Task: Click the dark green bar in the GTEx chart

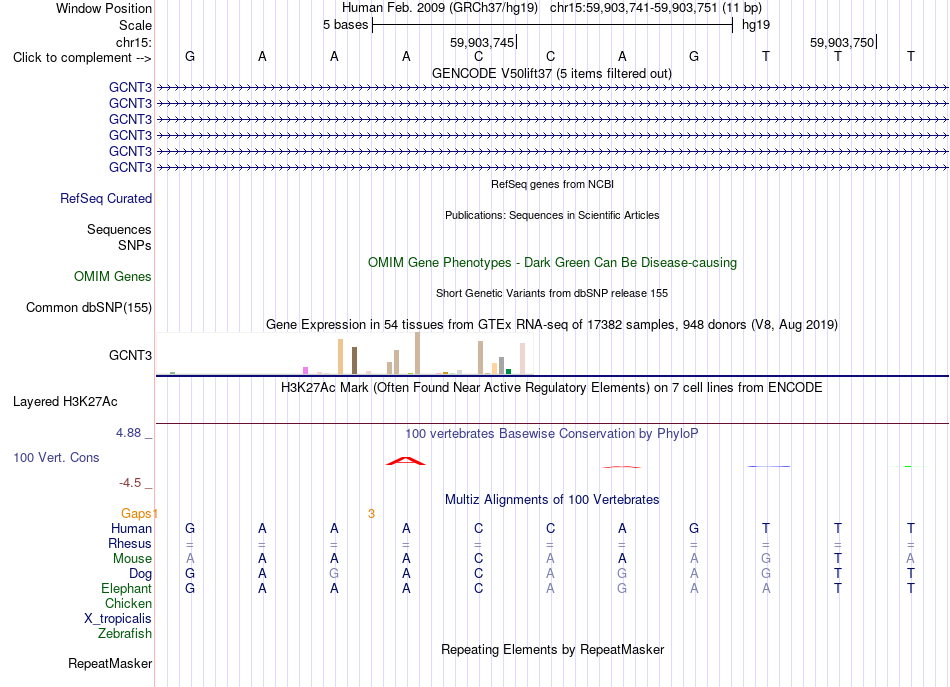Action: pyautogui.click(x=508, y=371)
